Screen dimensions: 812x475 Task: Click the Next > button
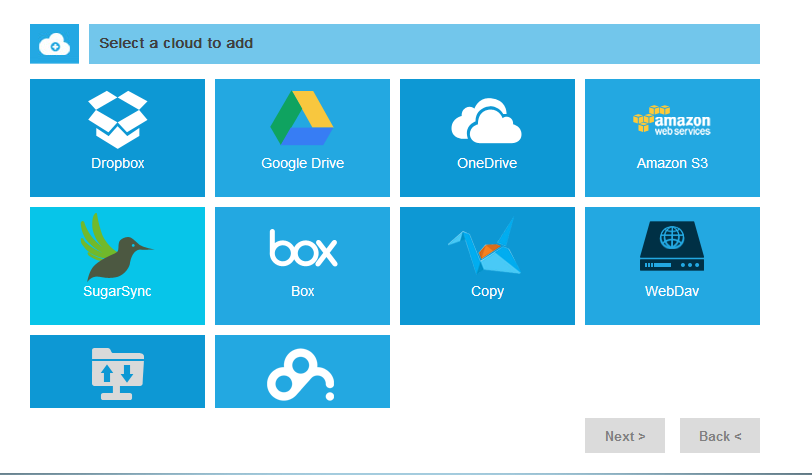(x=625, y=436)
